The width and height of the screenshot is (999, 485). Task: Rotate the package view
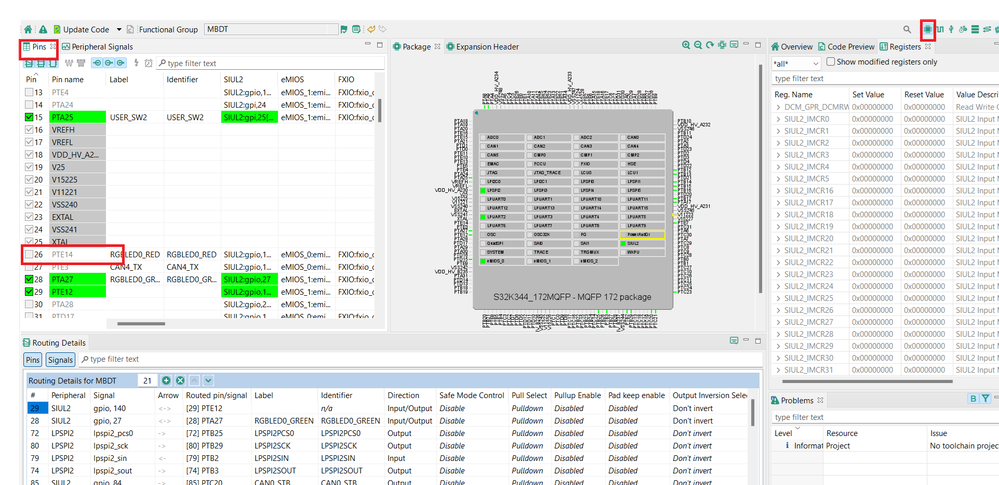[710, 45]
